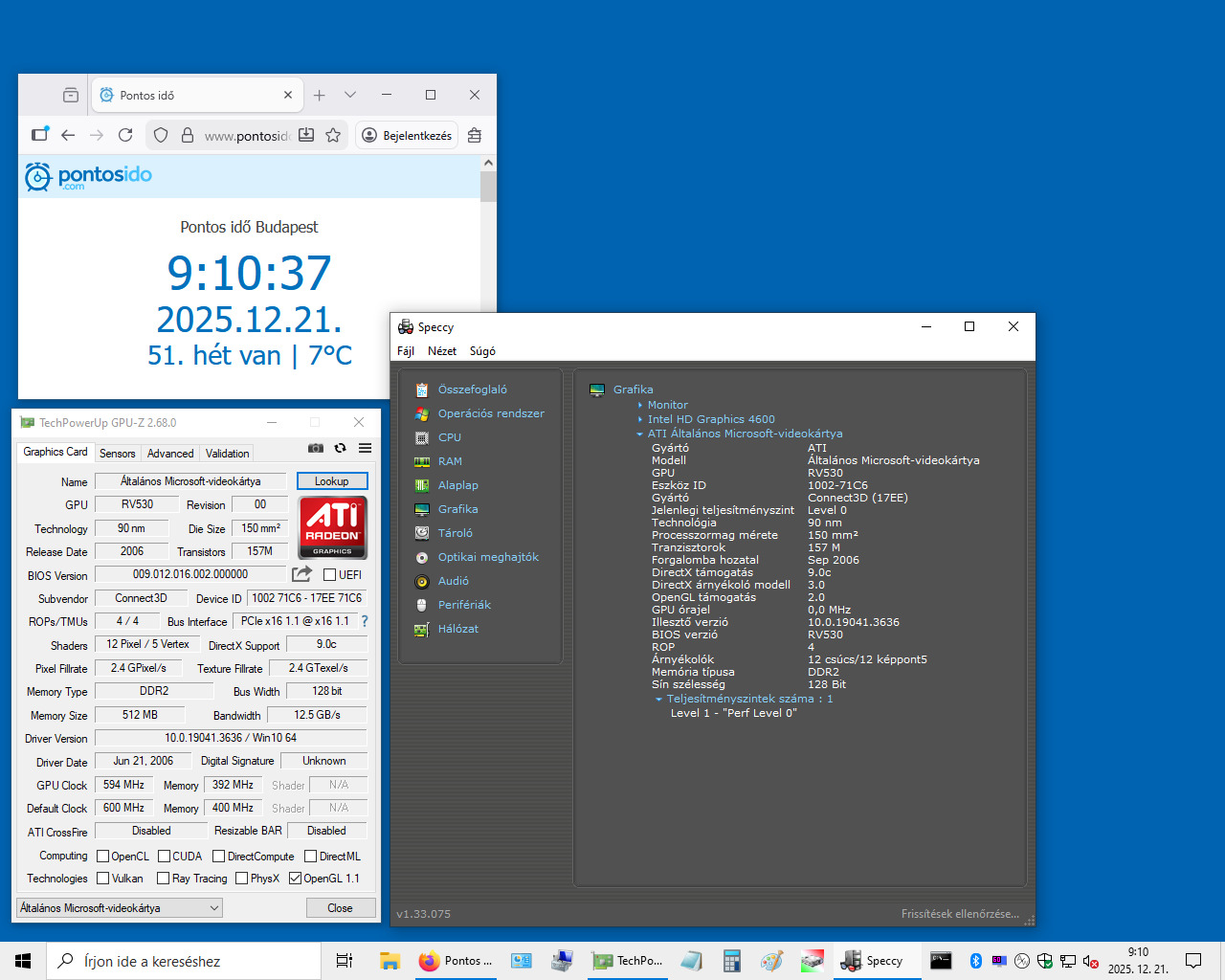1225x980 pixels.
Task: Click the pontosido.com logo
Action: [x=88, y=176]
